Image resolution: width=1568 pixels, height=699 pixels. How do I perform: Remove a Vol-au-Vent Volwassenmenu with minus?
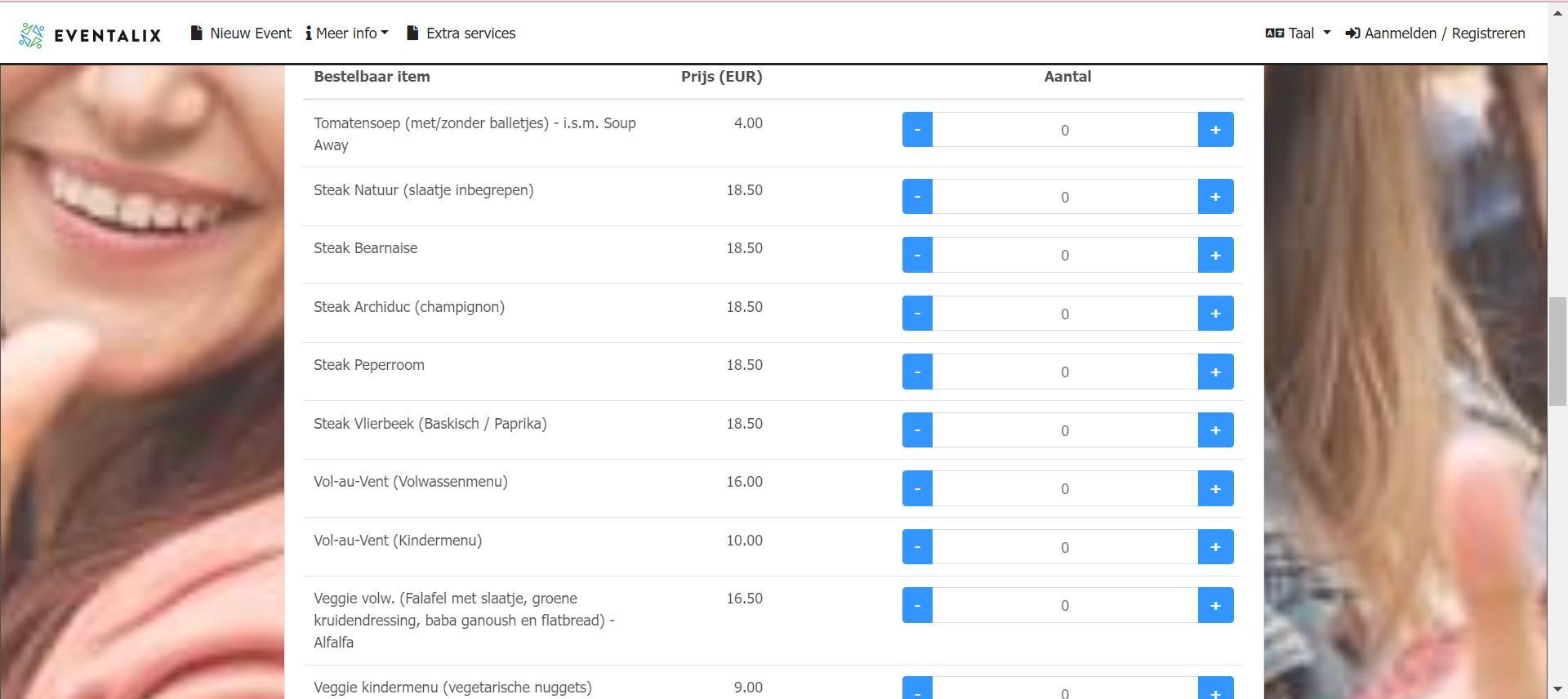(917, 488)
